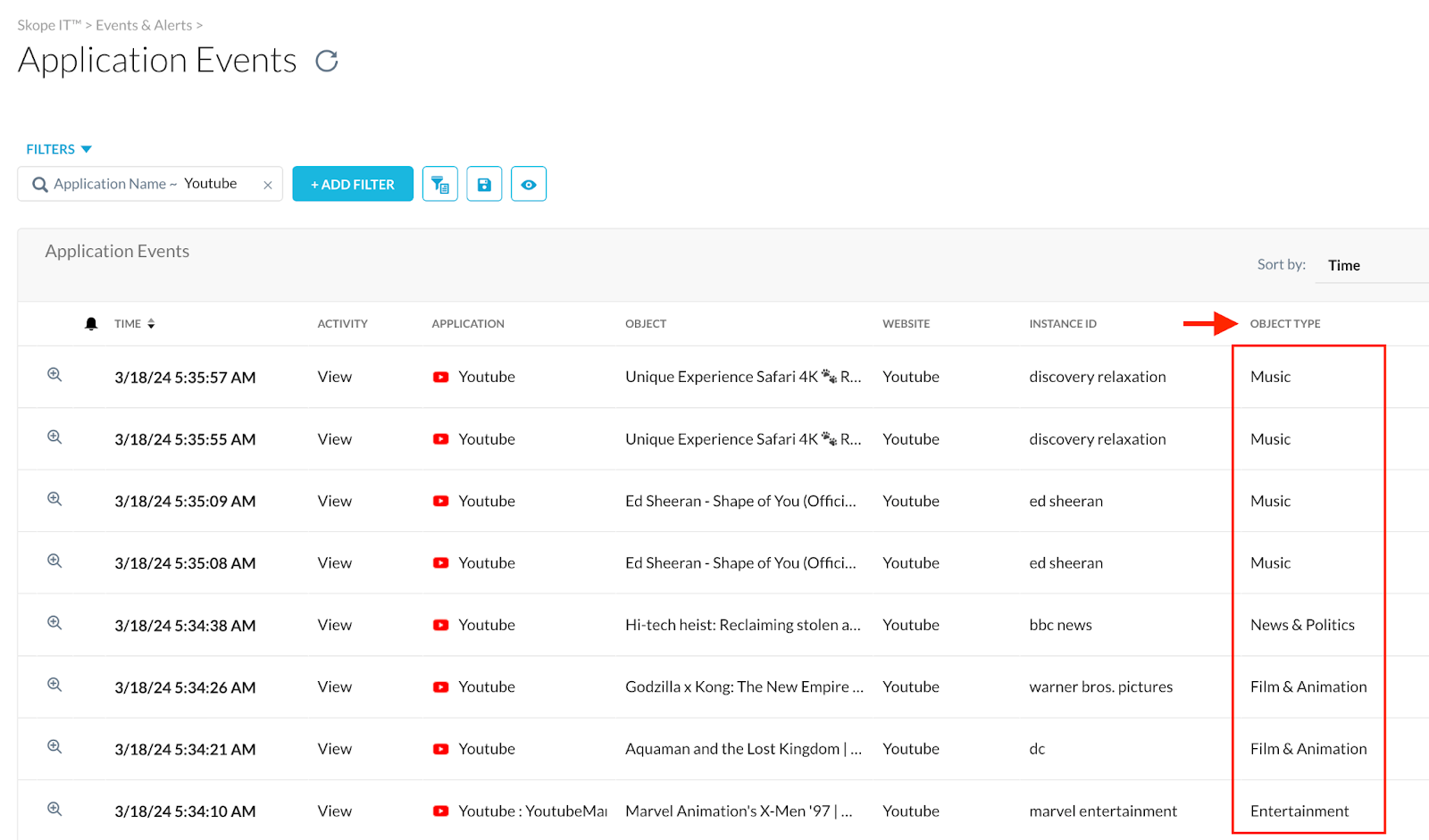Image resolution: width=1429 pixels, height=840 pixels.
Task: Click the bell alert column icon
Action: click(x=91, y=324)
